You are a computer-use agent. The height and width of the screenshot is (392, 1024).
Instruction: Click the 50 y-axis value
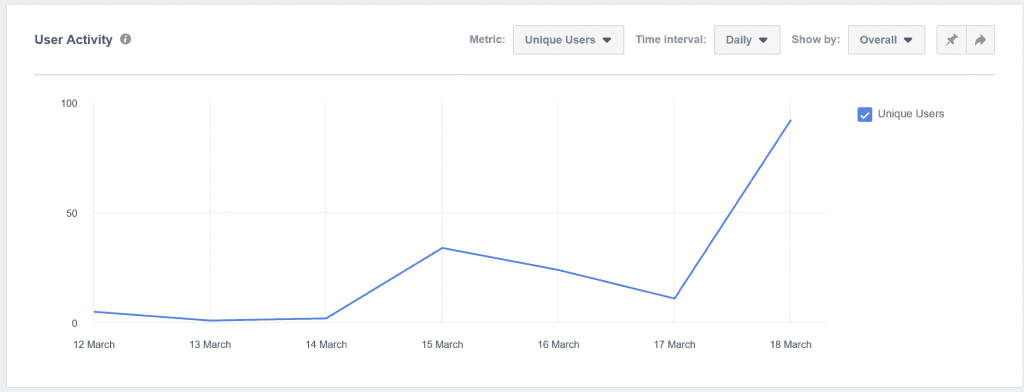tap(72, 213)
